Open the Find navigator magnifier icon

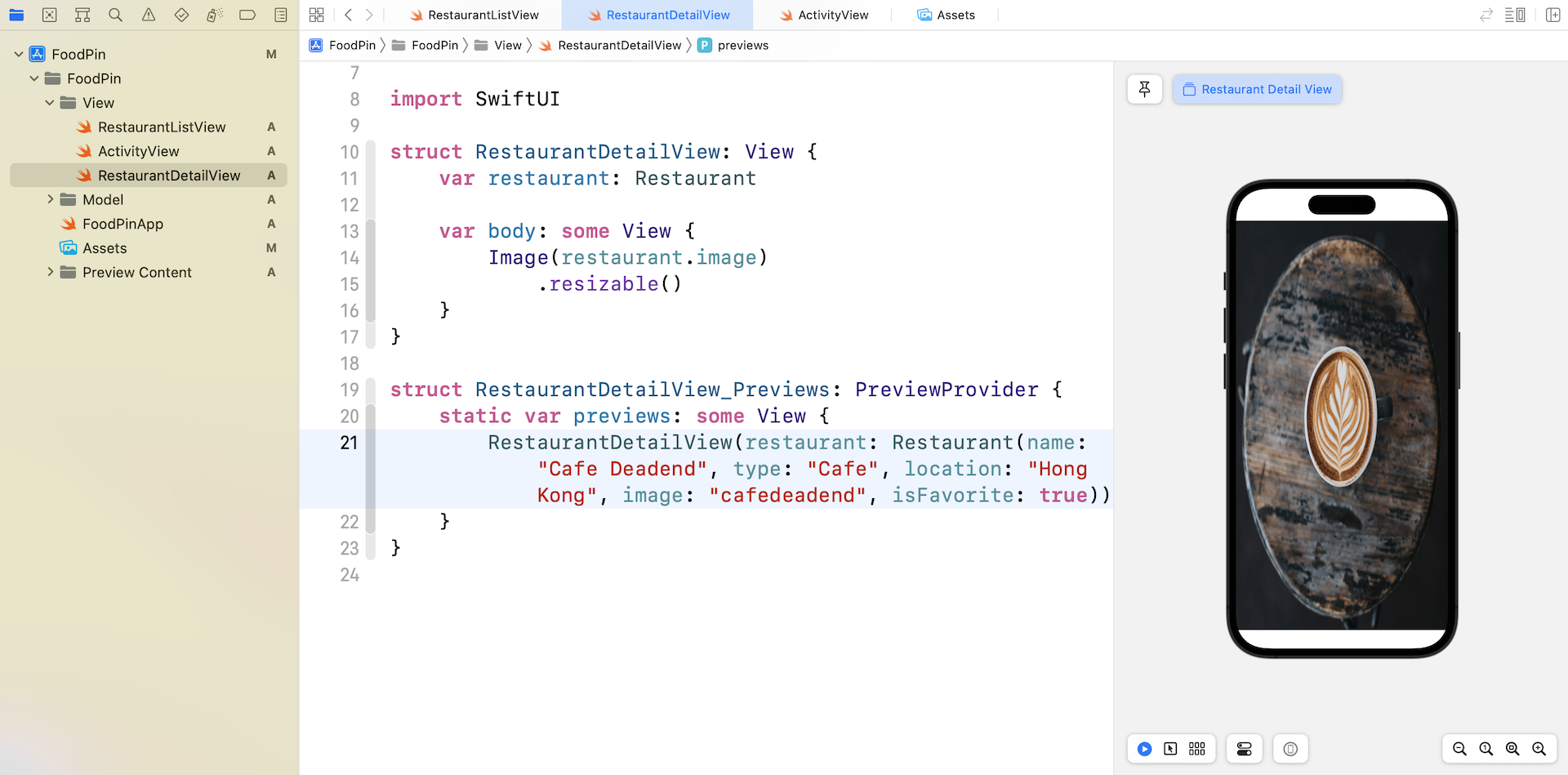[x=115, y=15]
